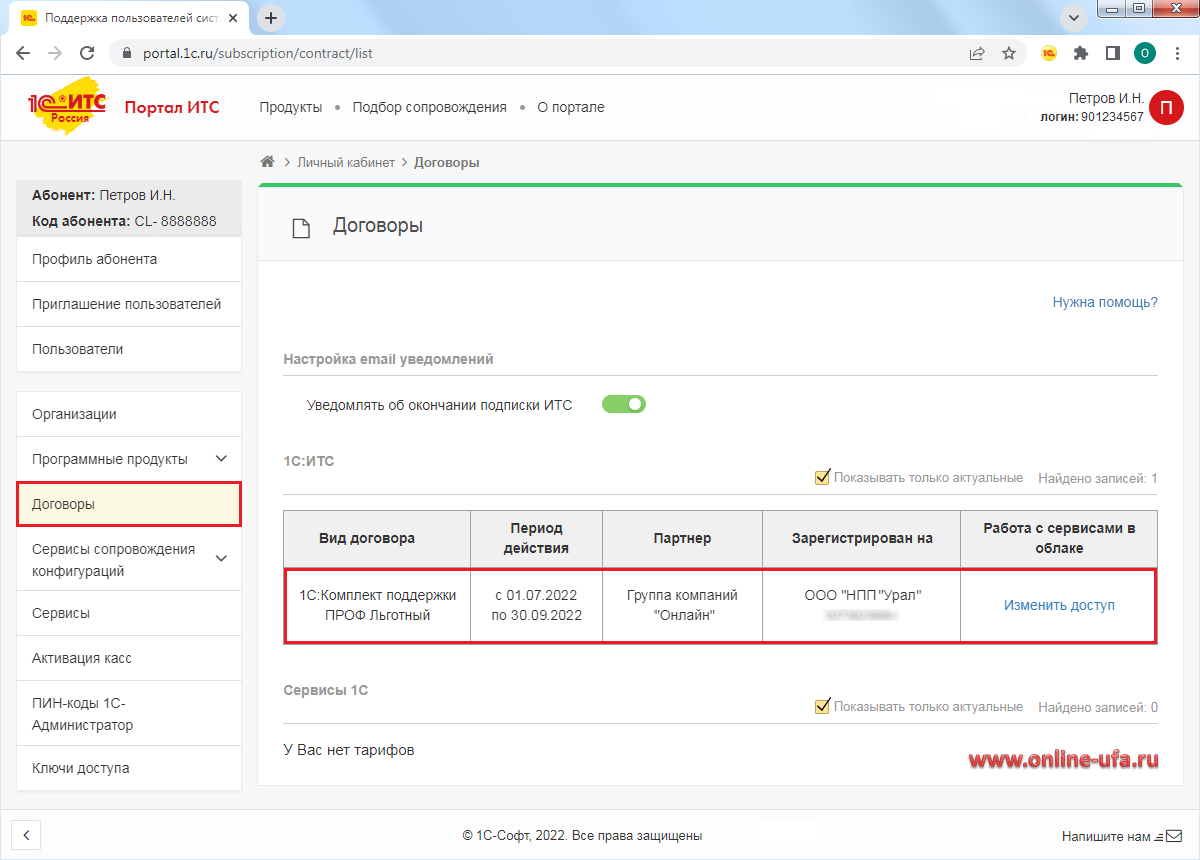Click the Найдено записей: 0 counter

[x=1098, y=707]
